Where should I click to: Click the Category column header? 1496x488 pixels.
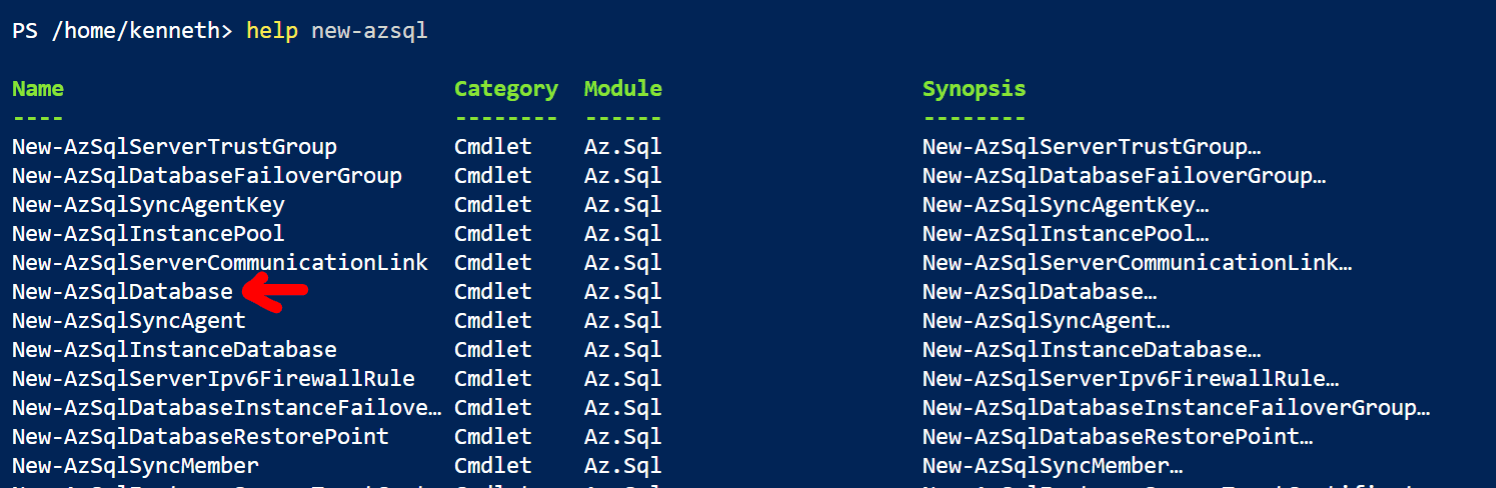click(506, 89)
